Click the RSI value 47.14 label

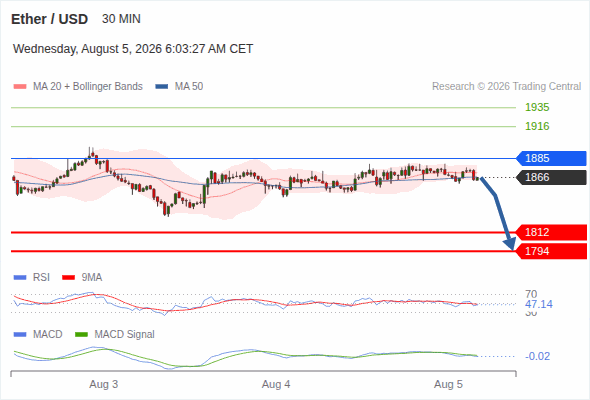[539, 304]
